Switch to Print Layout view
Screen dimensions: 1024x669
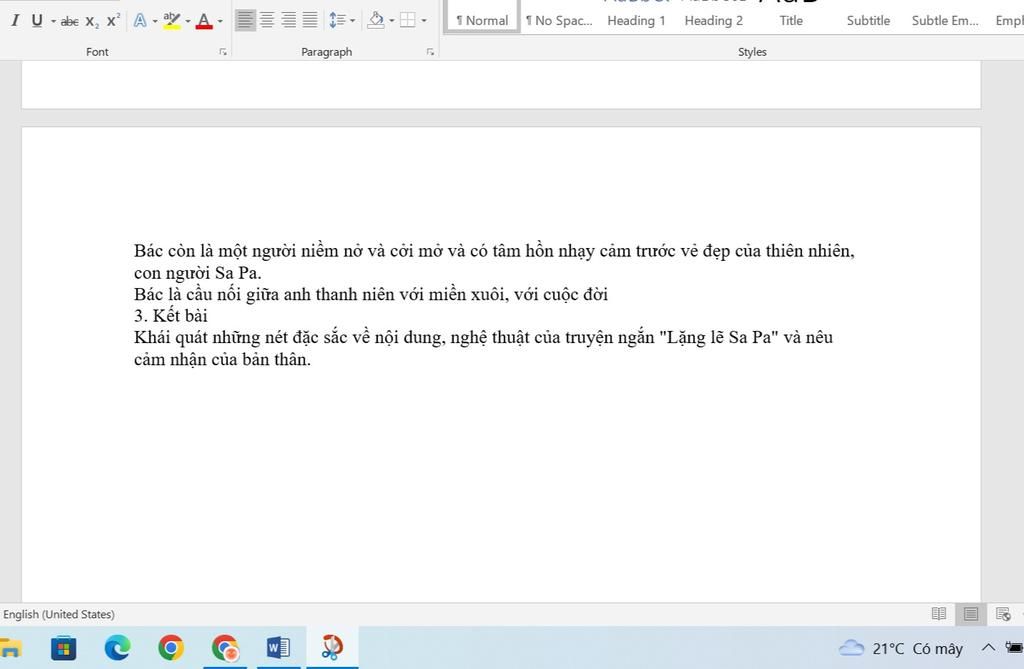click(971, 614)
